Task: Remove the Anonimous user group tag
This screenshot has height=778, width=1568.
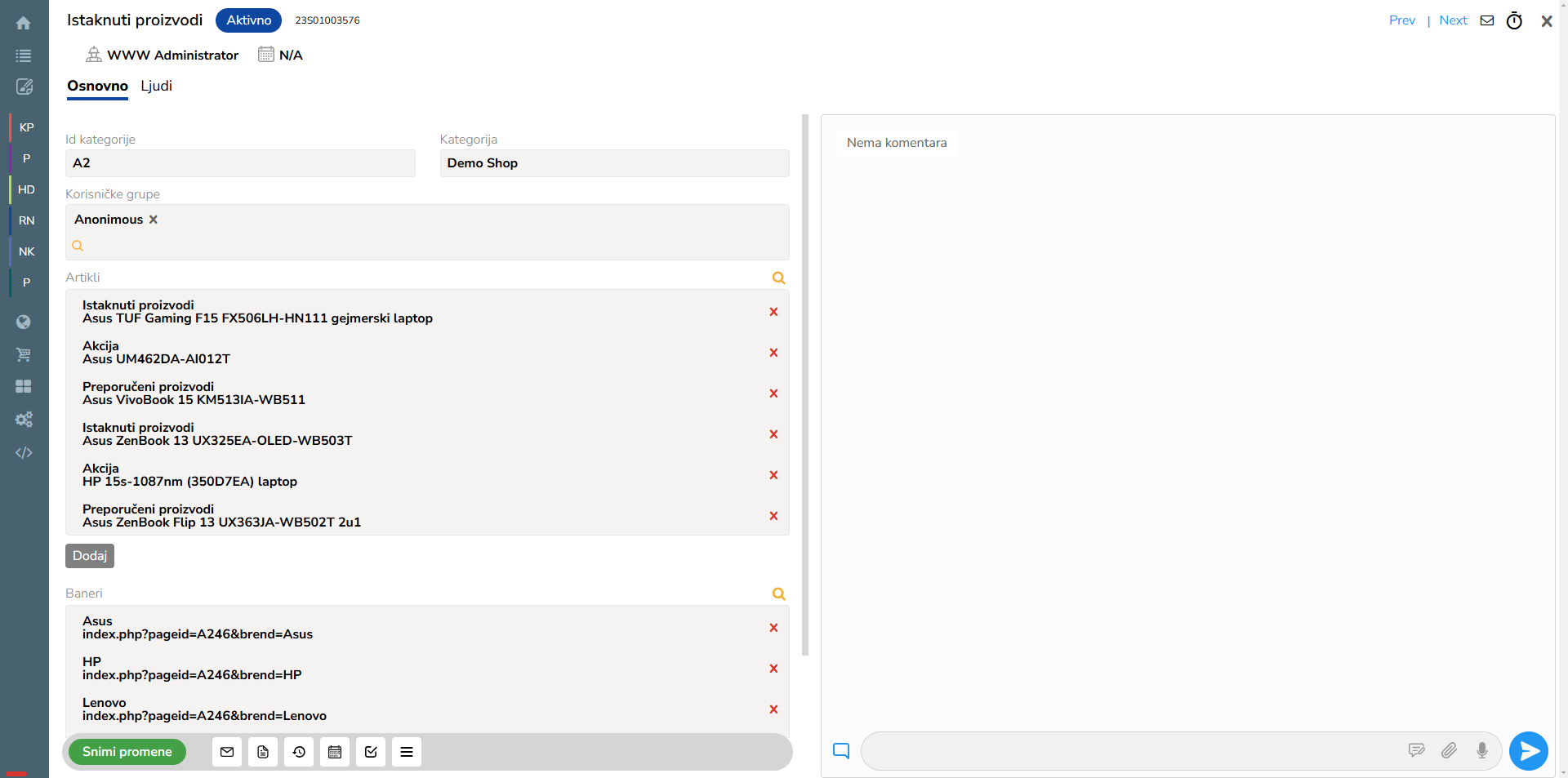Action: [154, 220]
